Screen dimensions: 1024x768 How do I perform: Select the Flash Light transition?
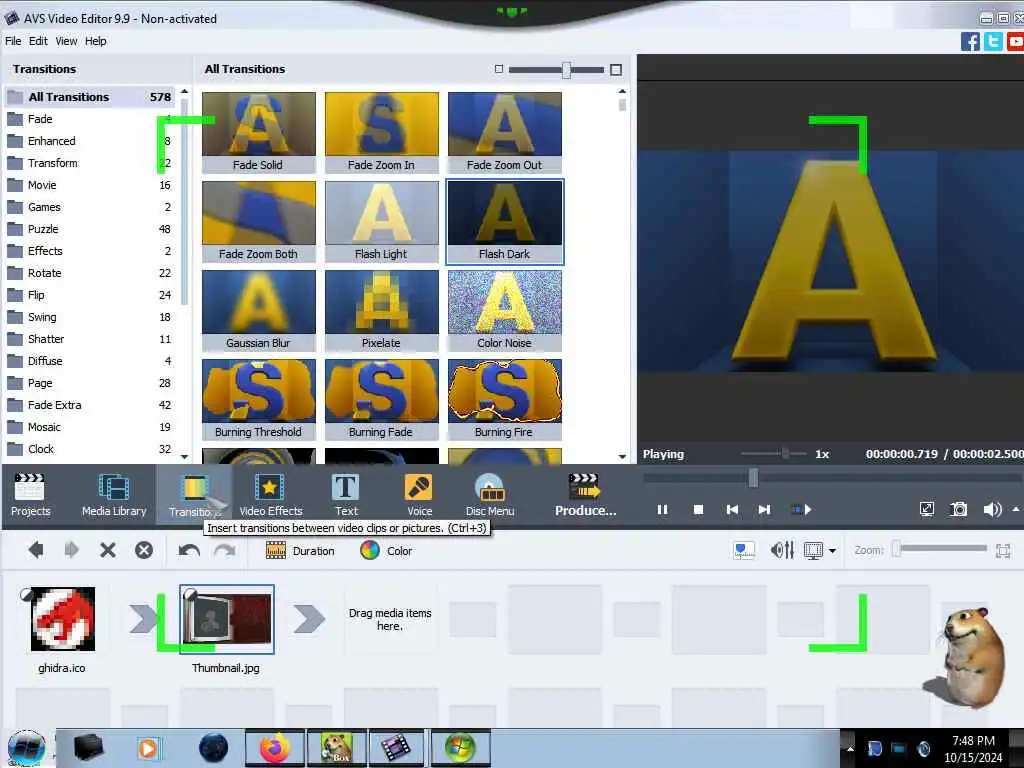pos(381,221)
